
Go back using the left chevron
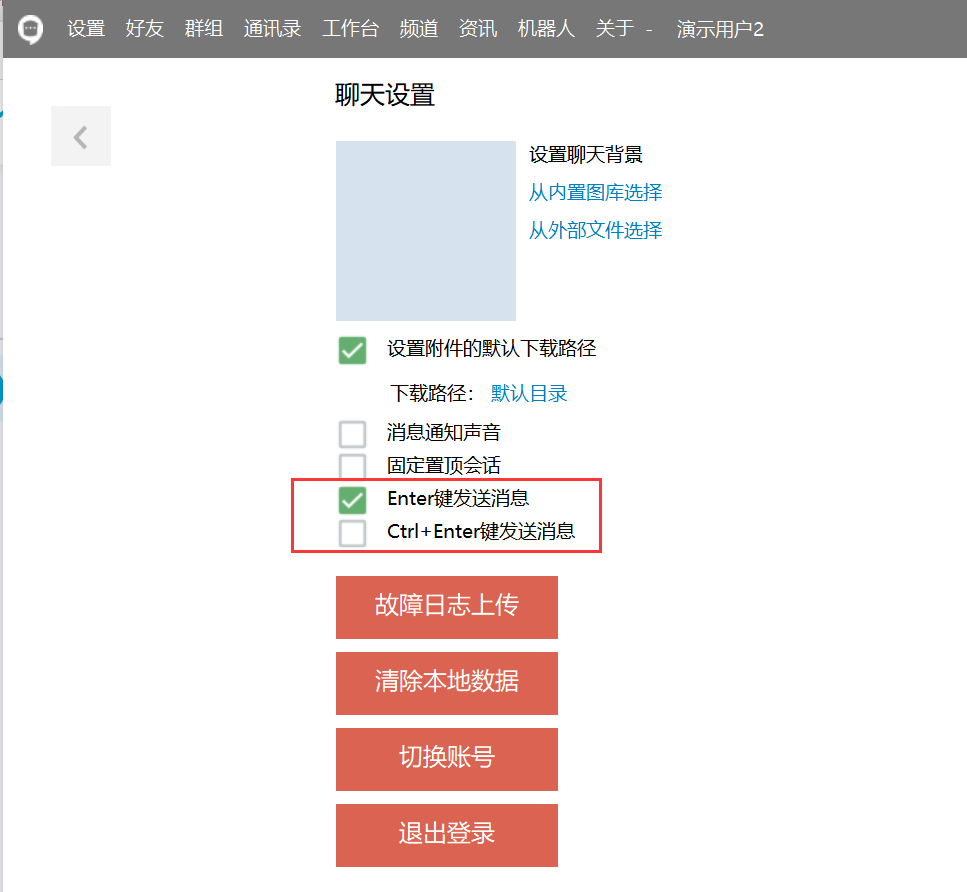click(81, 137)
